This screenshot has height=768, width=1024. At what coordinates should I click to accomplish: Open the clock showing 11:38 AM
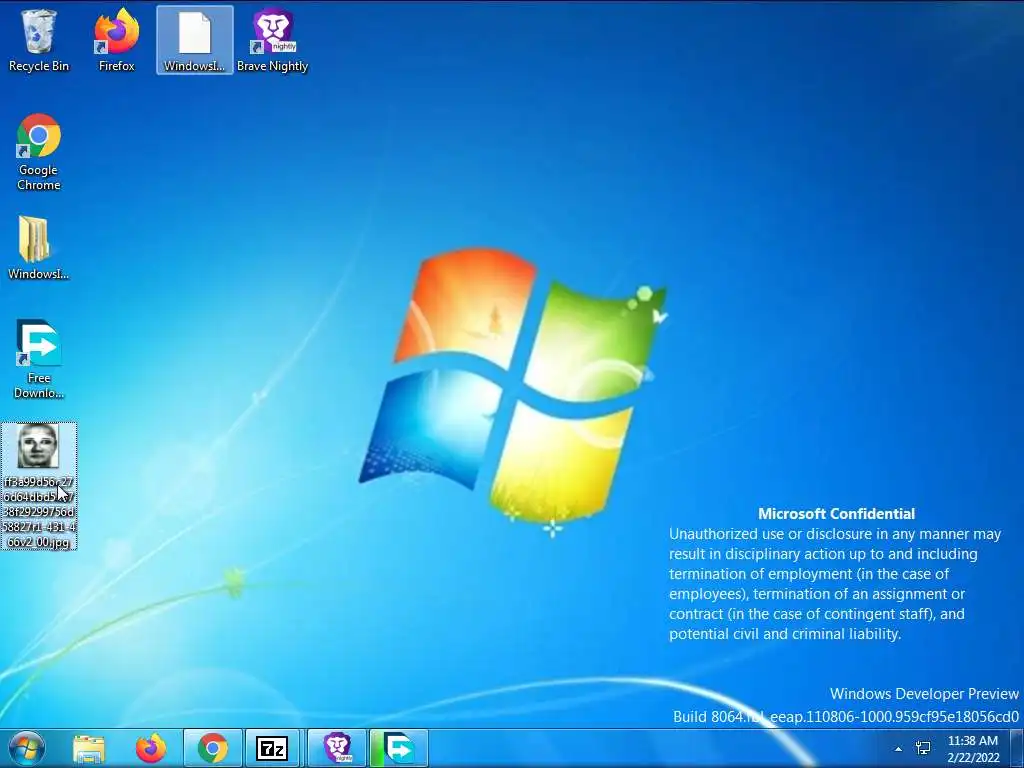tap(973, 749)
